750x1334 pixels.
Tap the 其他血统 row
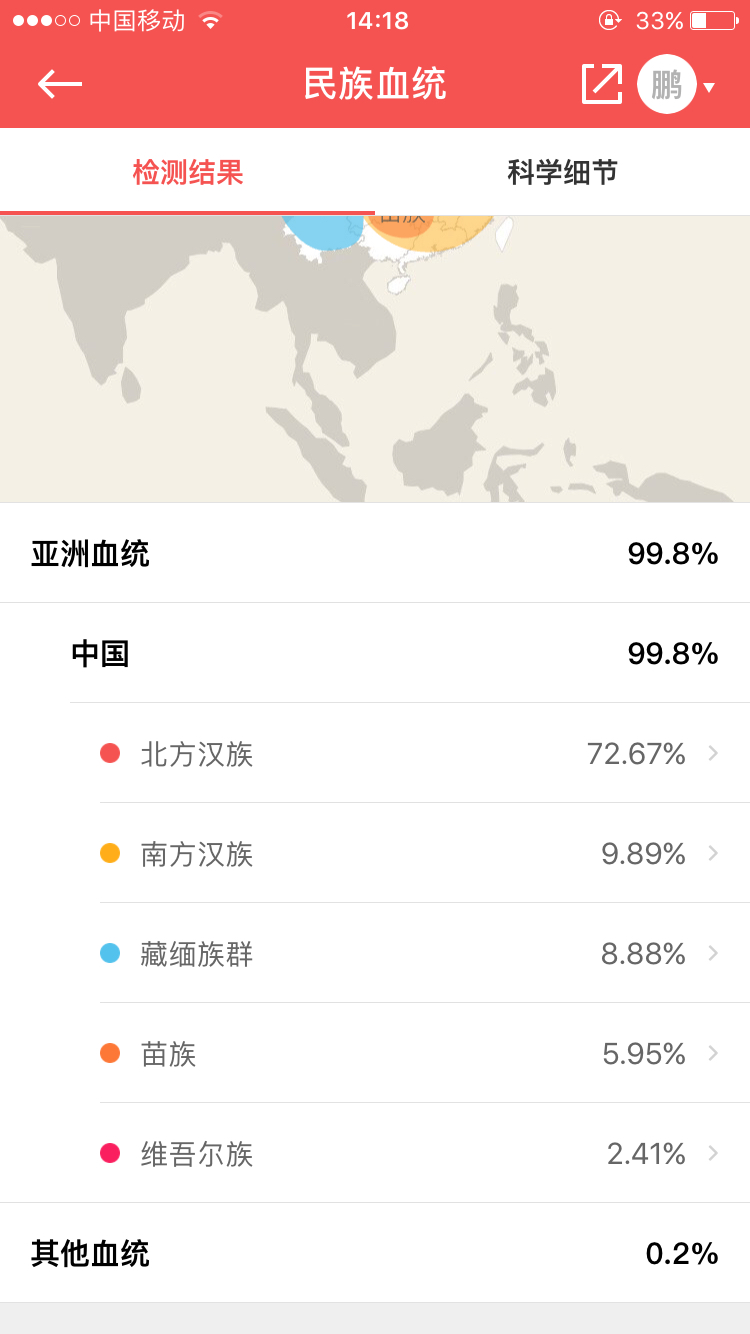tap(375, 1253)
